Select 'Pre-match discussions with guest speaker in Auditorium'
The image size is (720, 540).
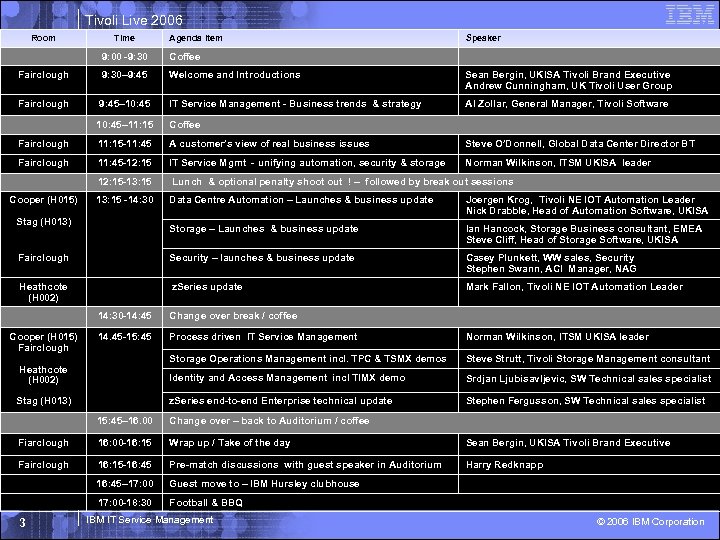[305, 465]
